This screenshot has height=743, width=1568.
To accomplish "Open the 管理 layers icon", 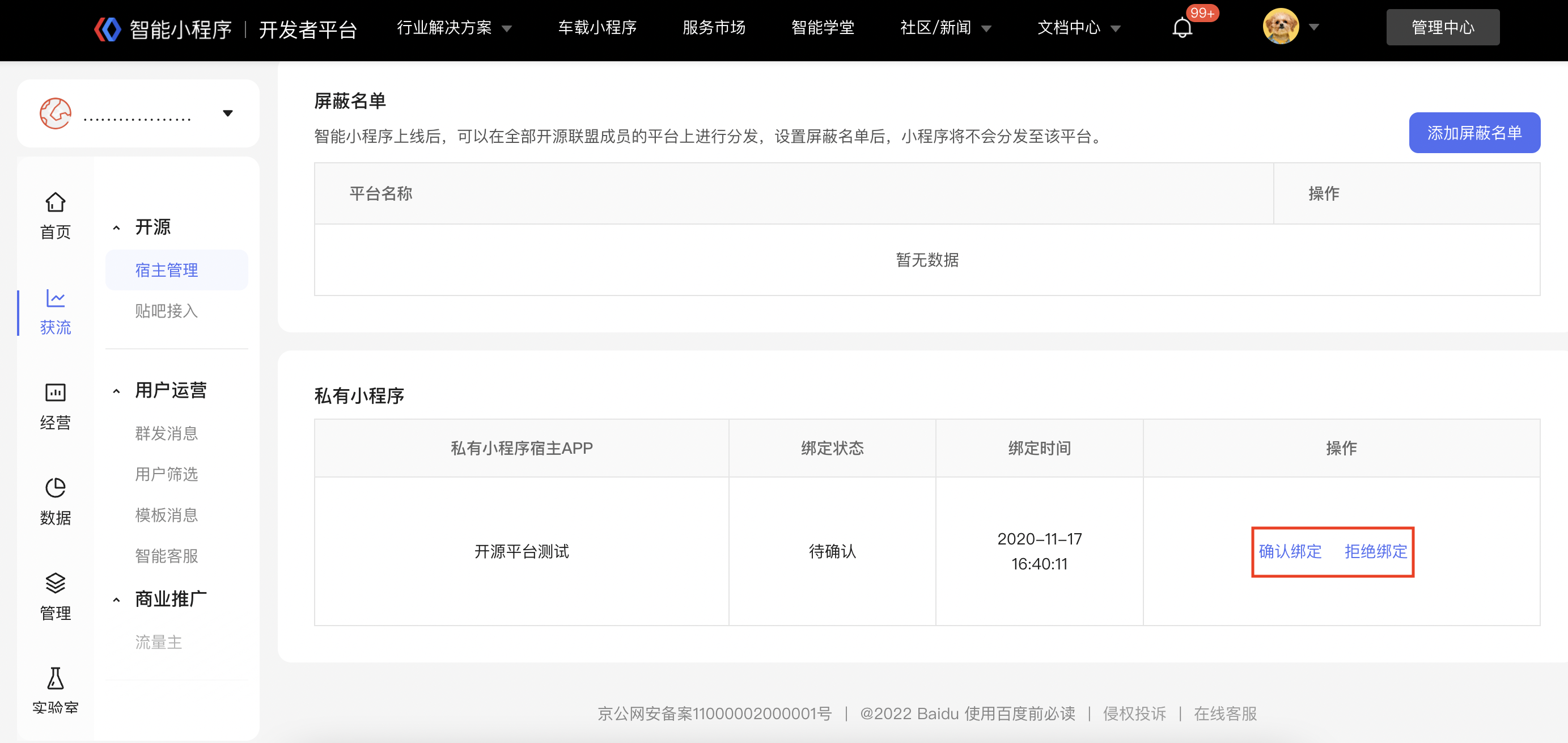I will pos(56,583).
